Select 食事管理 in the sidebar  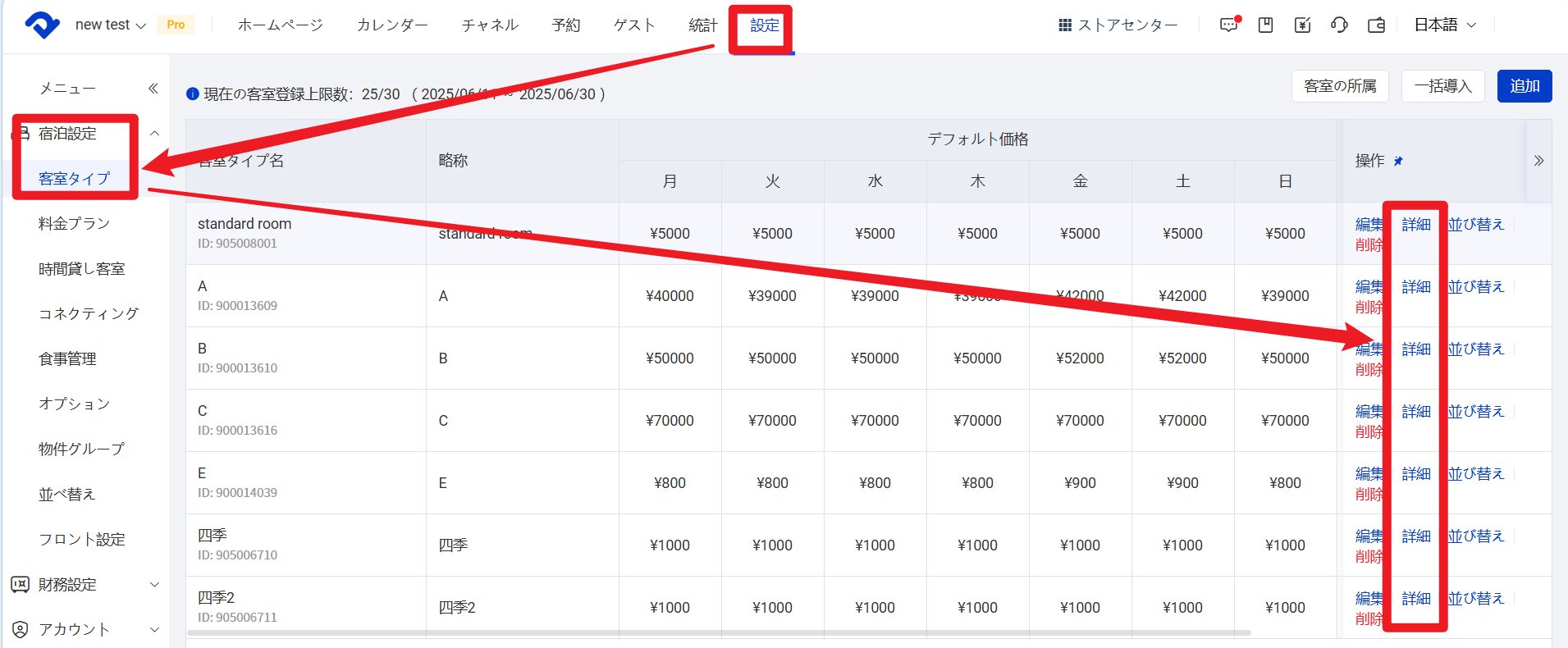coord(67,358)
